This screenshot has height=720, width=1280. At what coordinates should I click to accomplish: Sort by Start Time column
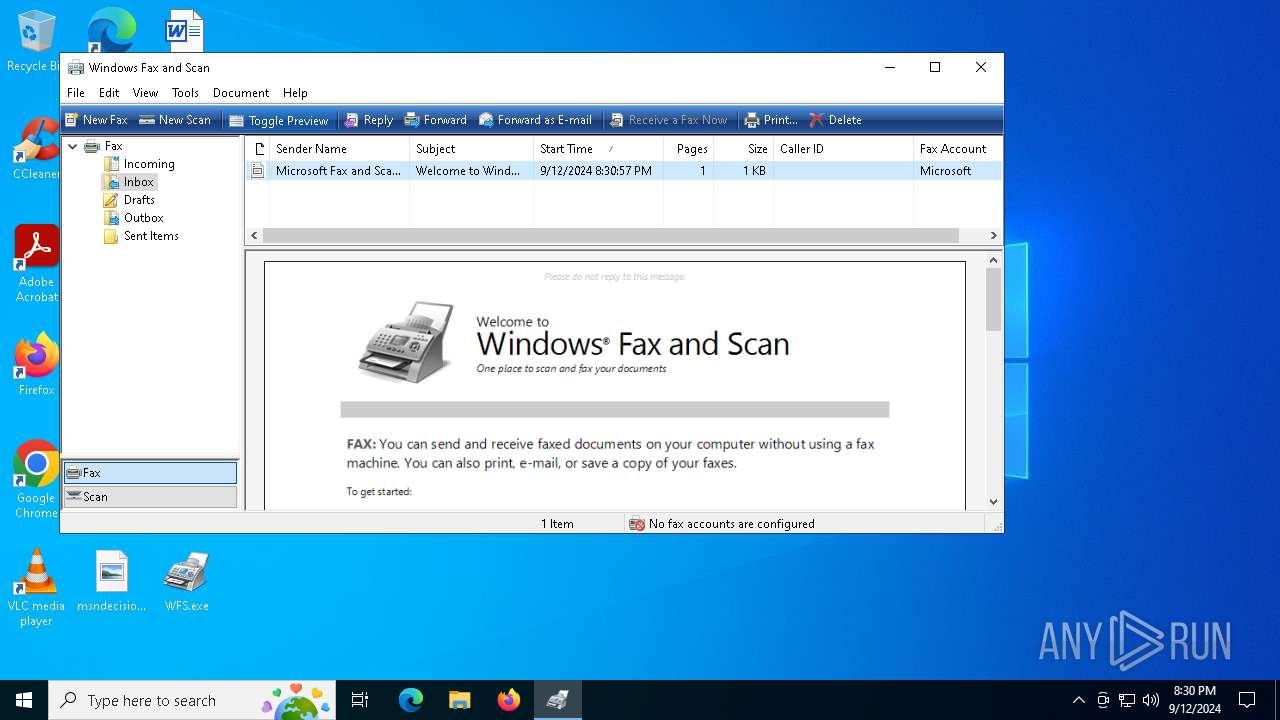pyautogui.click(x=598, y=149)
